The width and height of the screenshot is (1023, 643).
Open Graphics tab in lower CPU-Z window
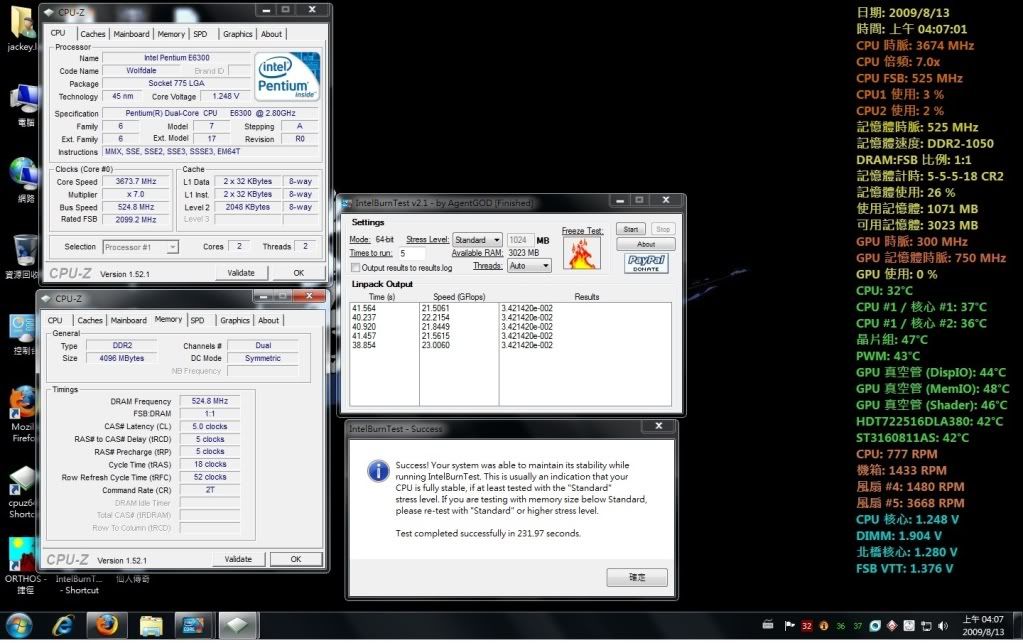pos(235,320)
